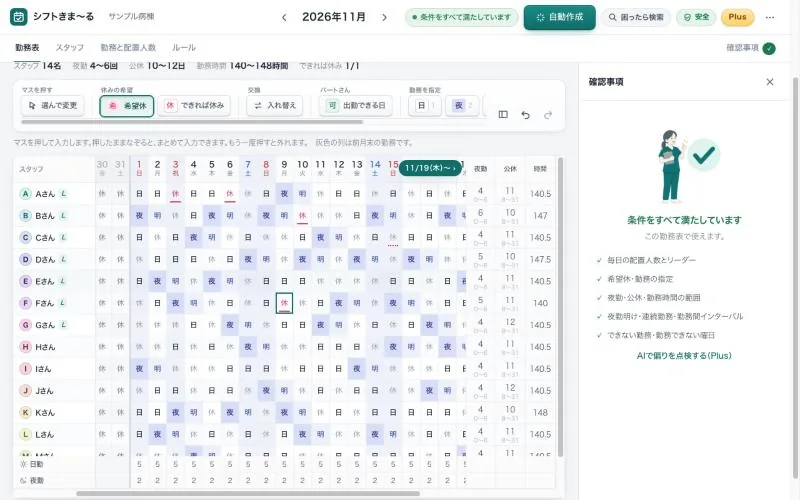800x500 pixels.
Task: Click Kさん's 148 hours total
Action: coord(540,412)
